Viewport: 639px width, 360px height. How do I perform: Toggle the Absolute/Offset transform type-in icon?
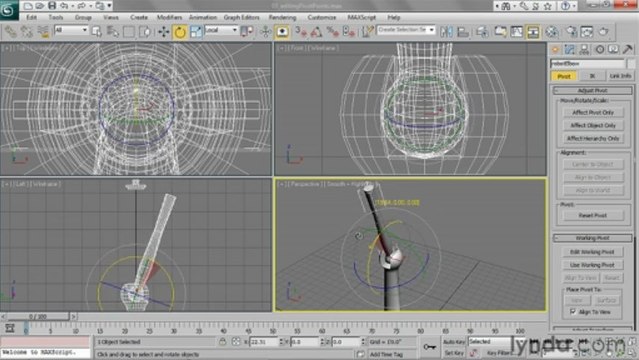[x=236, y=342]
